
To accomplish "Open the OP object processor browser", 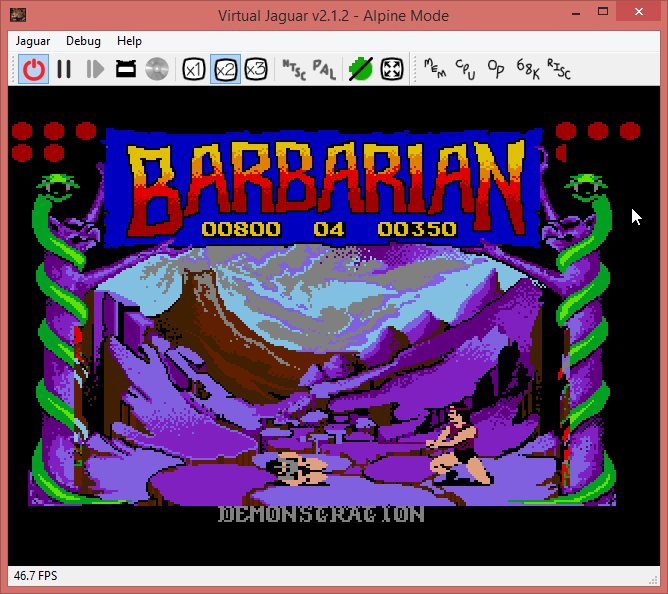I will click(495, 69).
